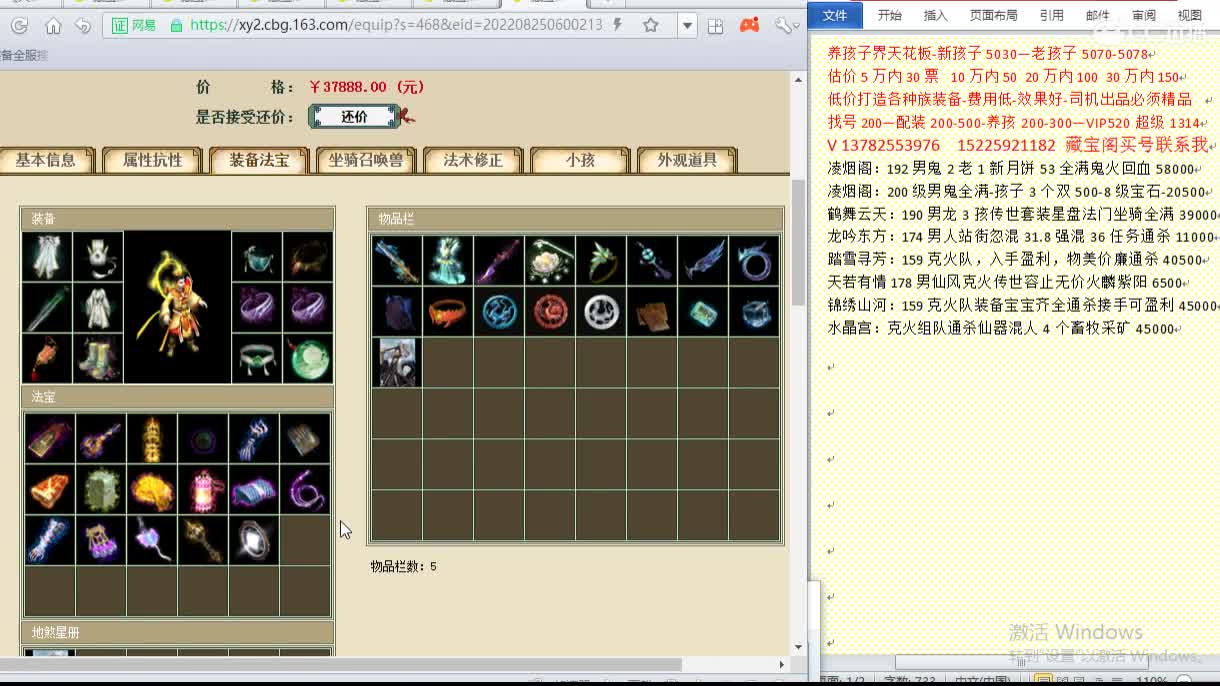Expand the address bar dropdown arrow
Image resolution: width=1220 pixels, height=686 pixels.
coord(686,25)
